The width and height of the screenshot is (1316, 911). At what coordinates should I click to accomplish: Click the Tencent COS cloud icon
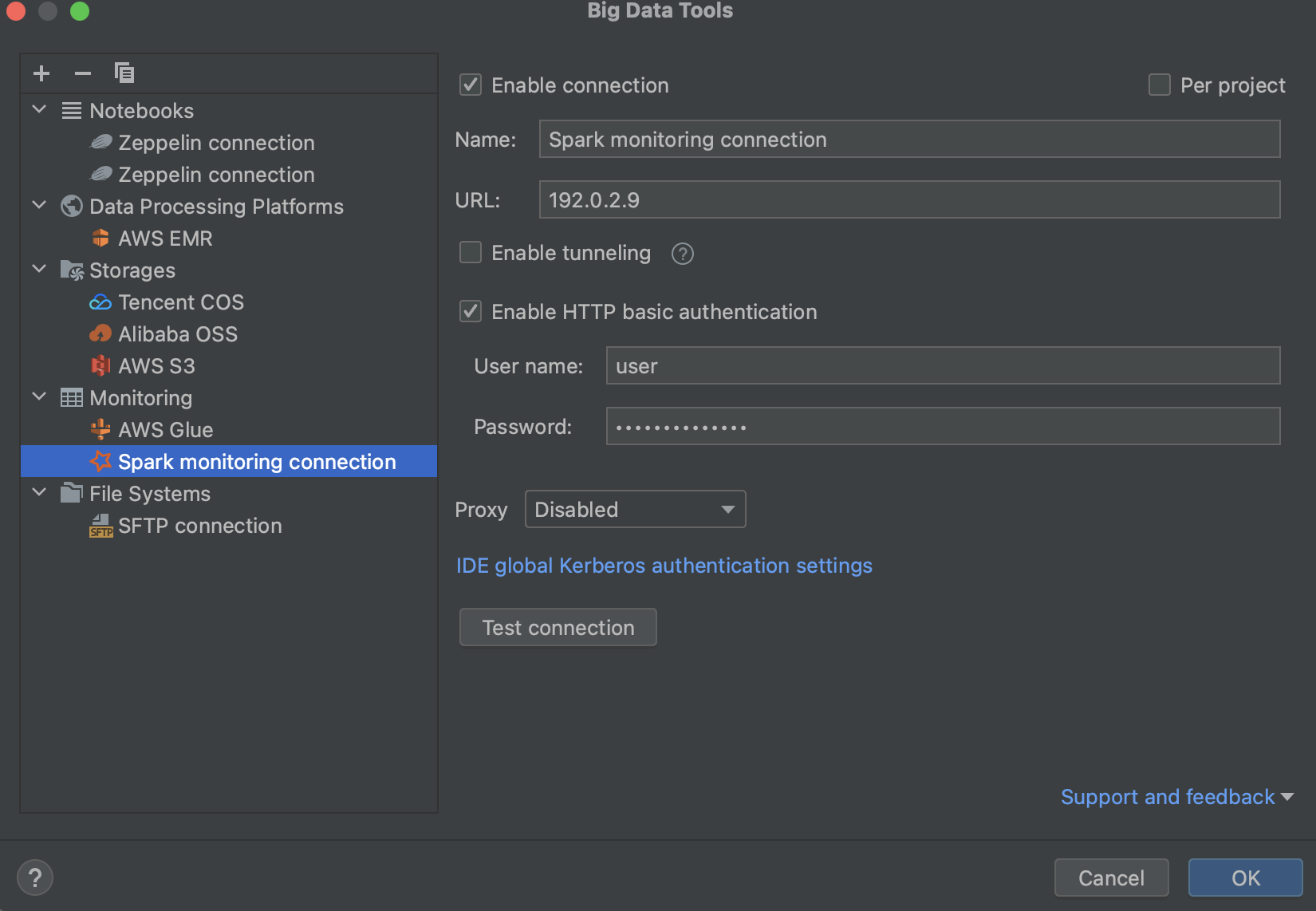pyautogui.click(x=100, y=302)
